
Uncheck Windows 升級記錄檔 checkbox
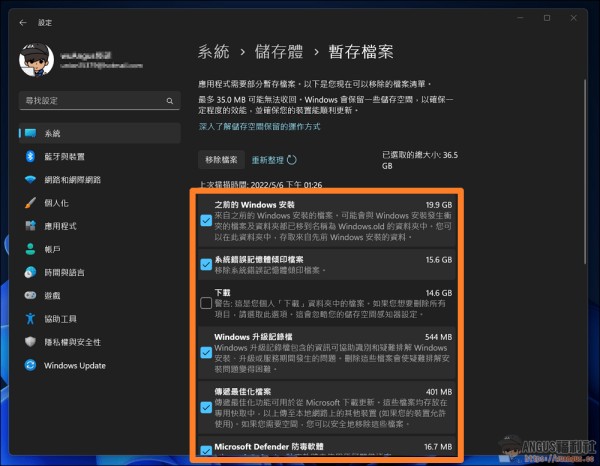coord(206,352)
